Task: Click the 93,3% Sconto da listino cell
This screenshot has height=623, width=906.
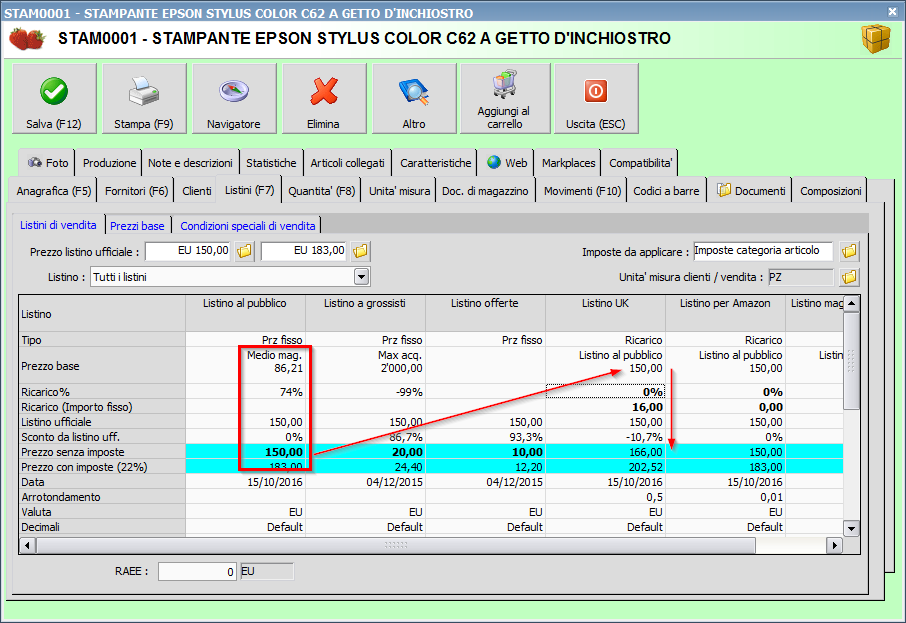Action: click(485, 437)
